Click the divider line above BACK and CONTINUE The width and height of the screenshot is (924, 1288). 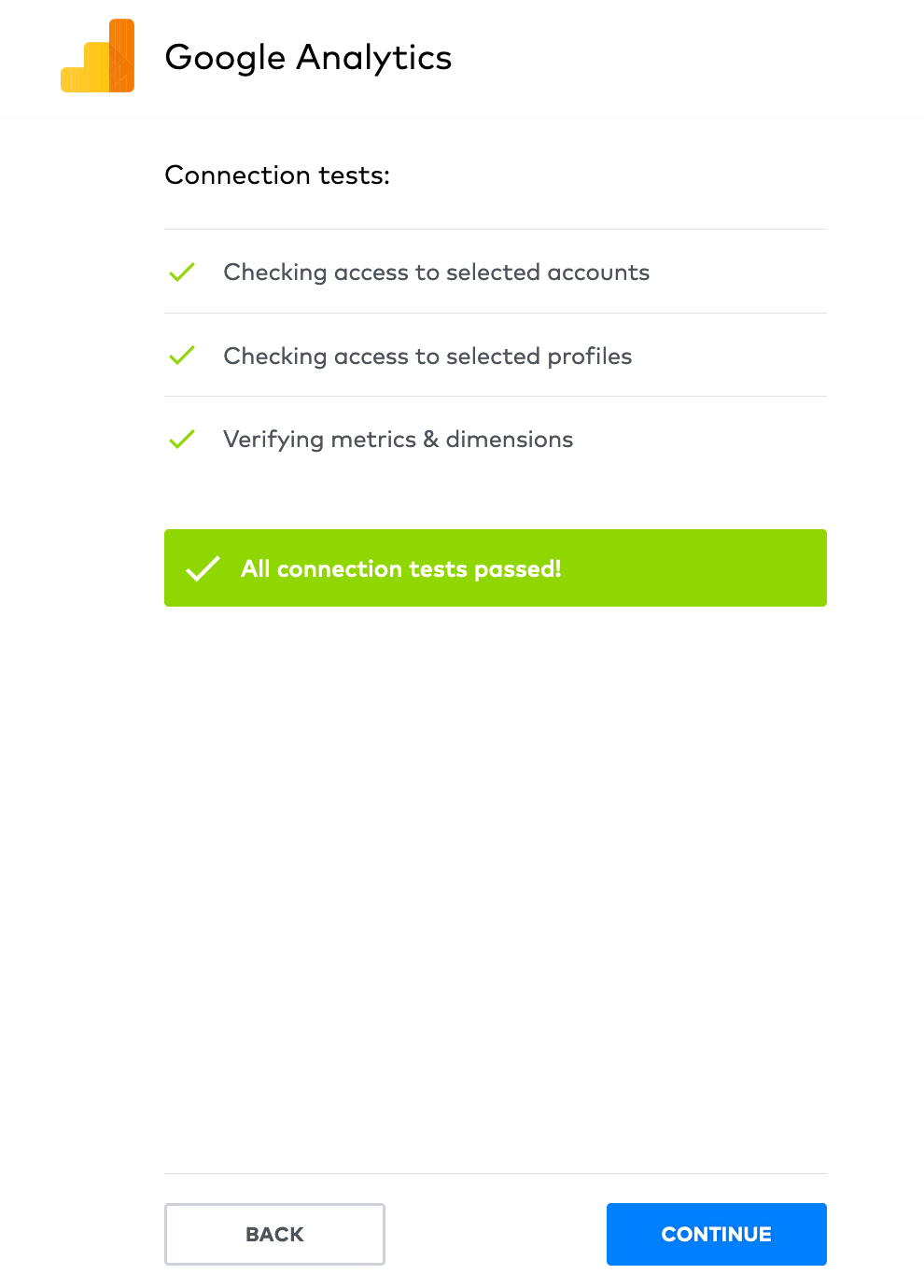tap(496, 1173)
